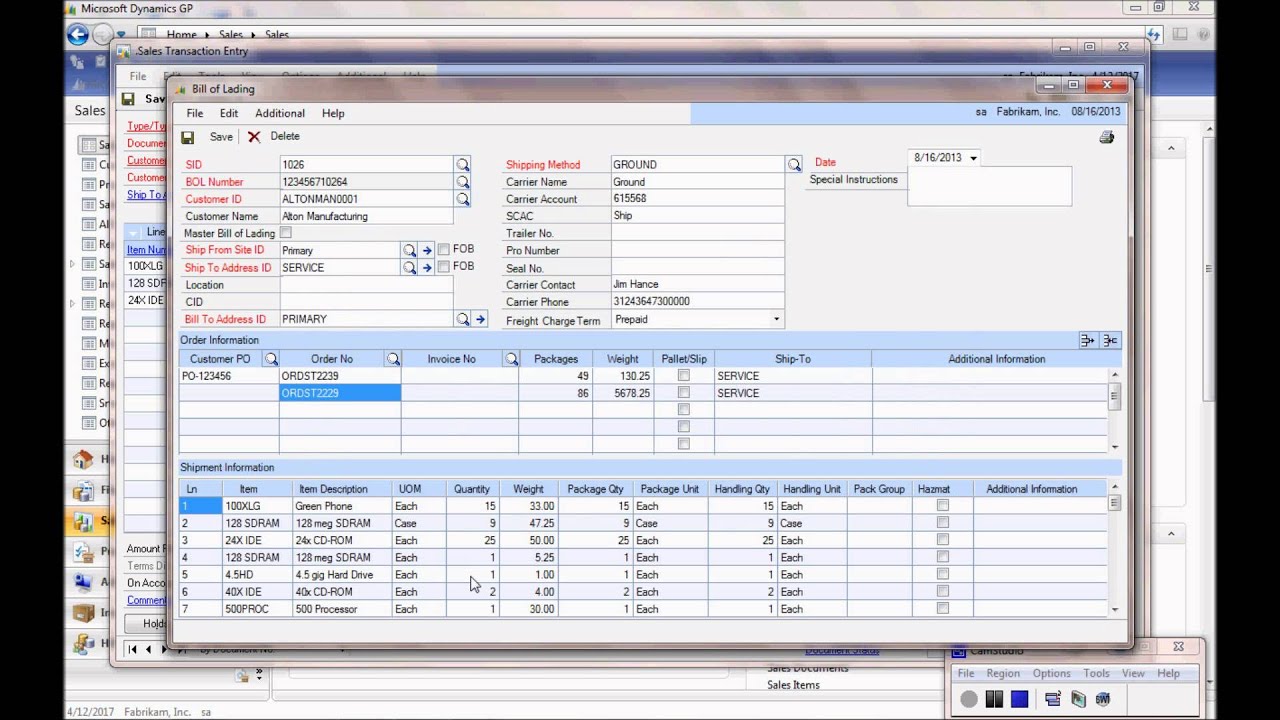The width and height of the screenshot is (1280, 720).
Task: Click the Invoice No column lookup icon
Action: point(511,359)
